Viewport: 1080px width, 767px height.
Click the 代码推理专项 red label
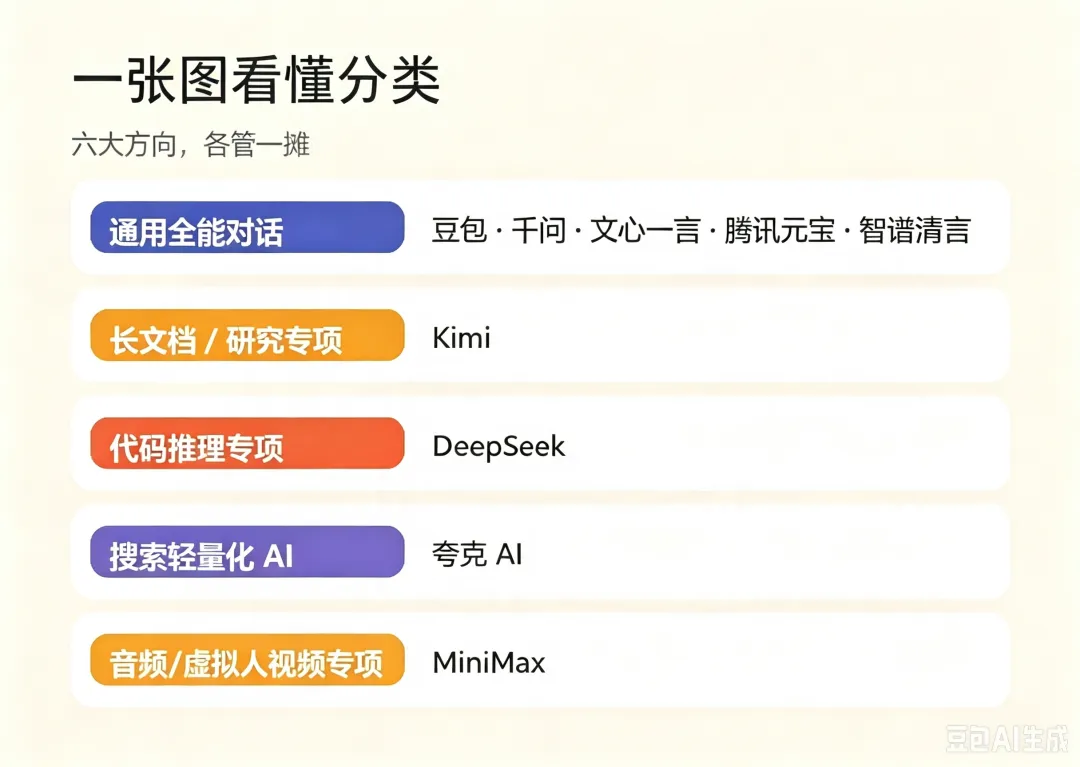click(247, 443)
